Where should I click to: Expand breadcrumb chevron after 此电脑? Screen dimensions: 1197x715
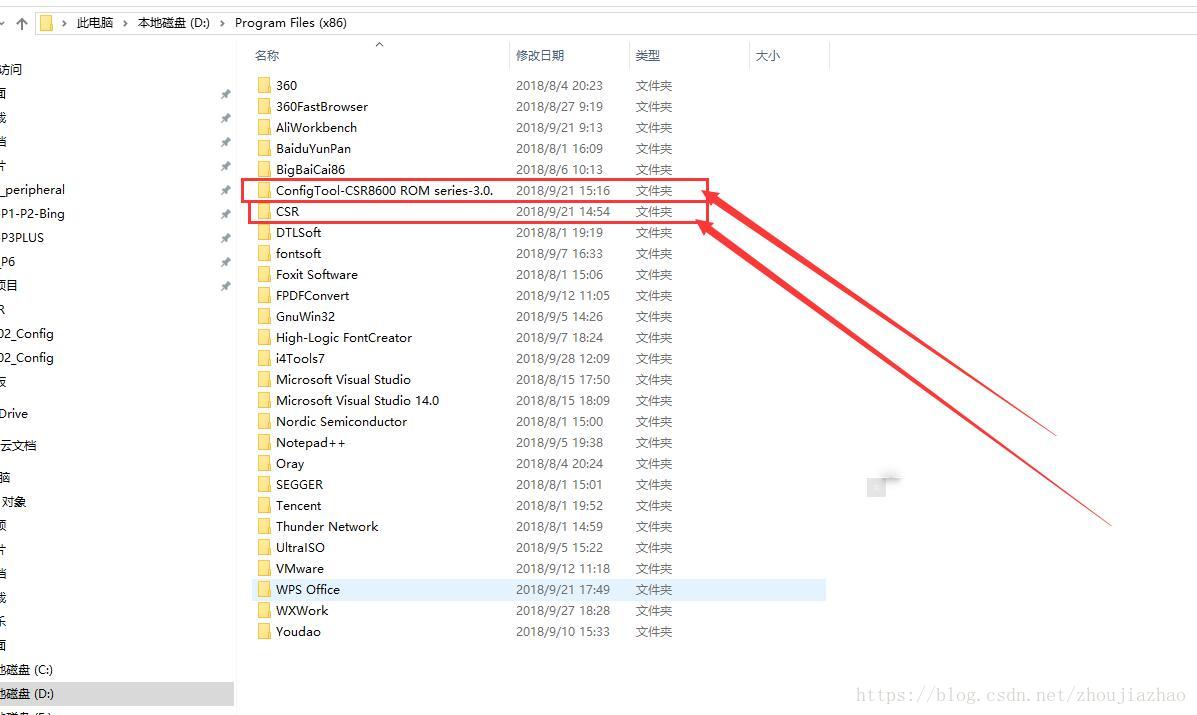point(125,24)
